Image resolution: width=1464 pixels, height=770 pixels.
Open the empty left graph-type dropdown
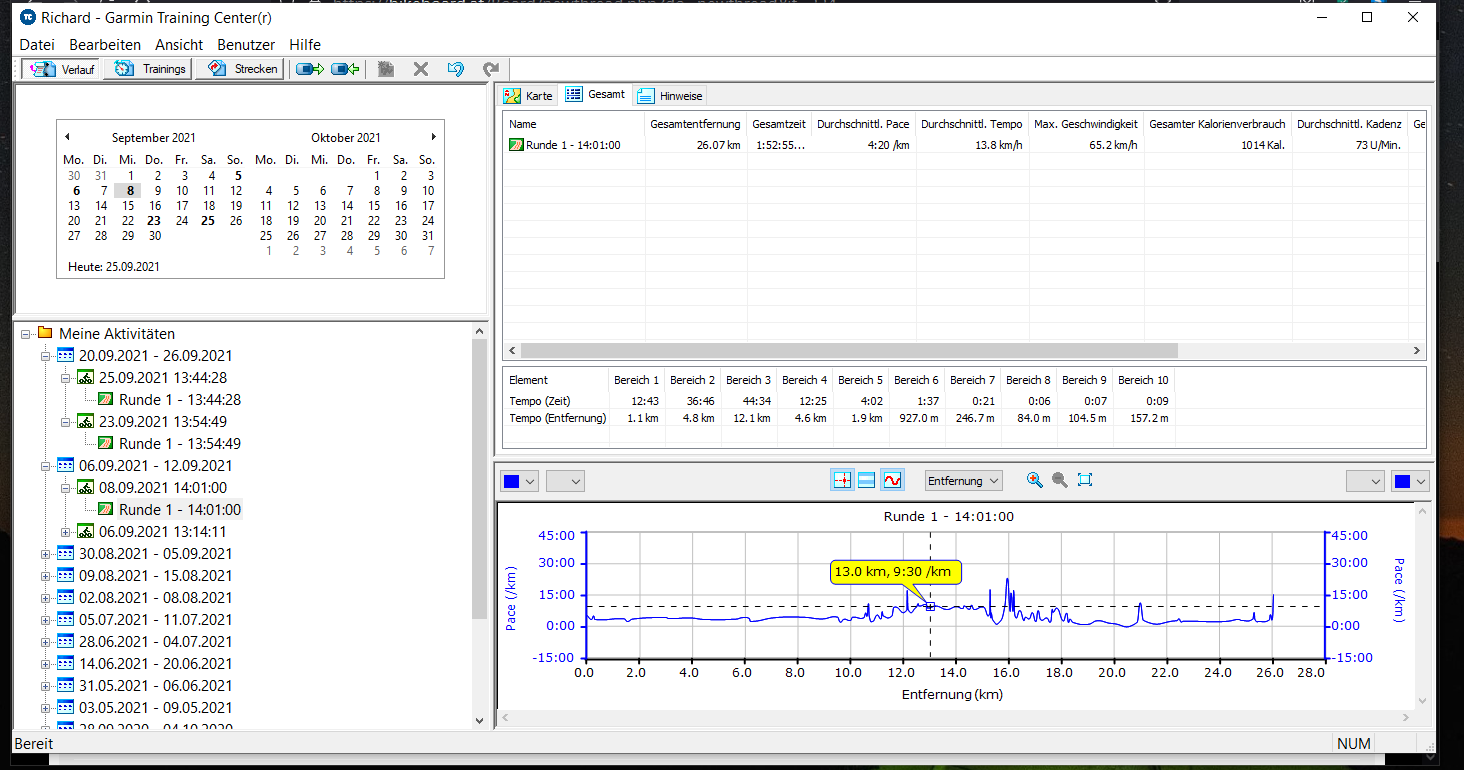pos(565,481)
